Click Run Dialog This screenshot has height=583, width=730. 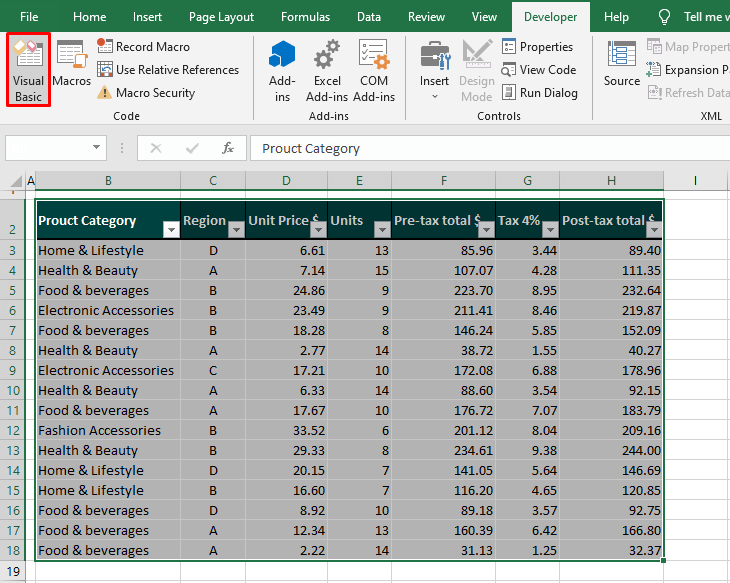(x=540, y=93)
